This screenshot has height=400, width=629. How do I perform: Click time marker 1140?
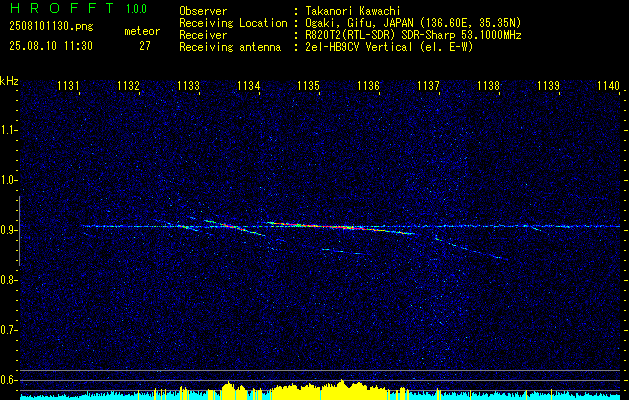click(609, 85)
